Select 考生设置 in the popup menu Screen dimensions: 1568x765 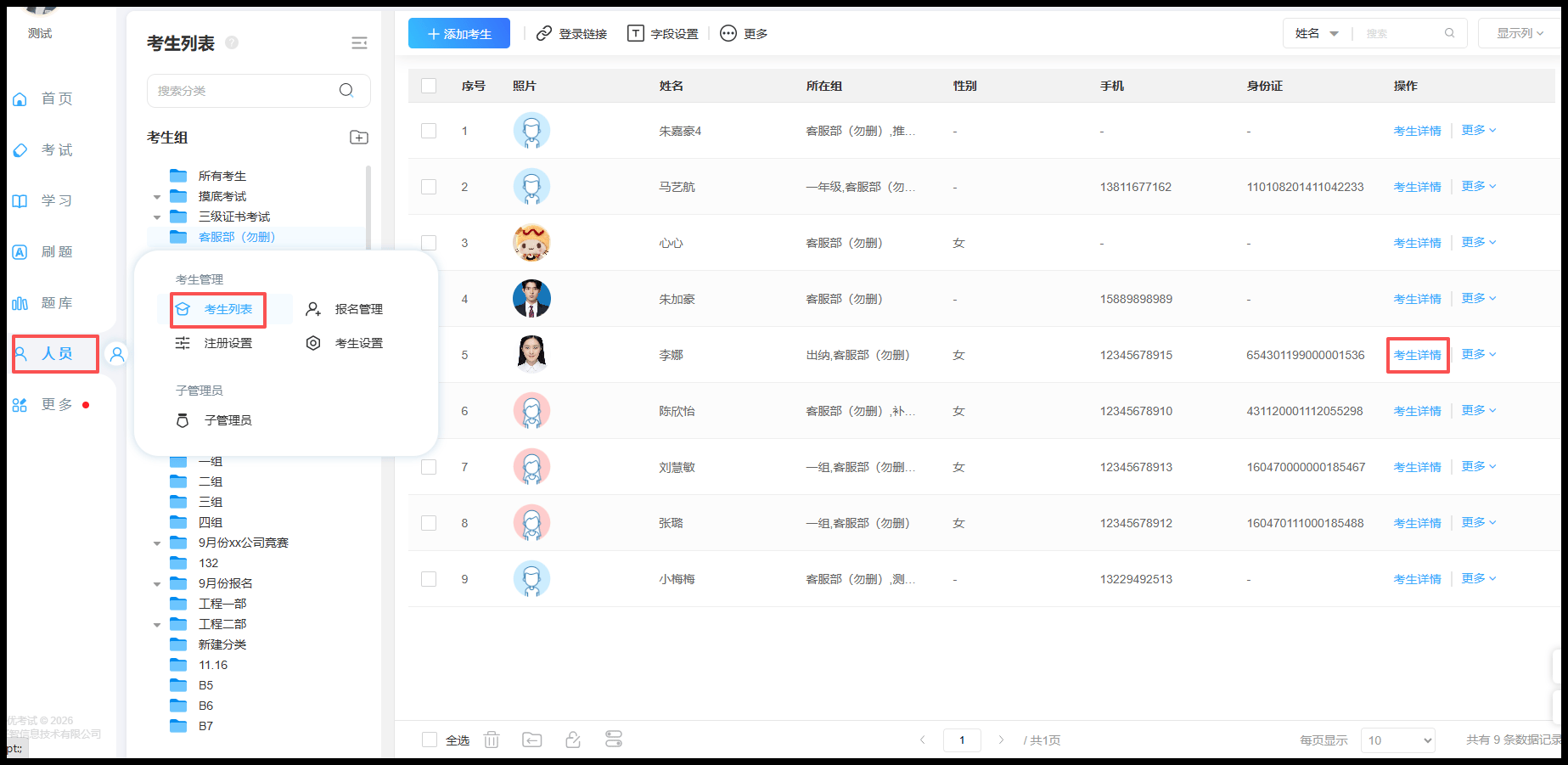click(345, 343)
